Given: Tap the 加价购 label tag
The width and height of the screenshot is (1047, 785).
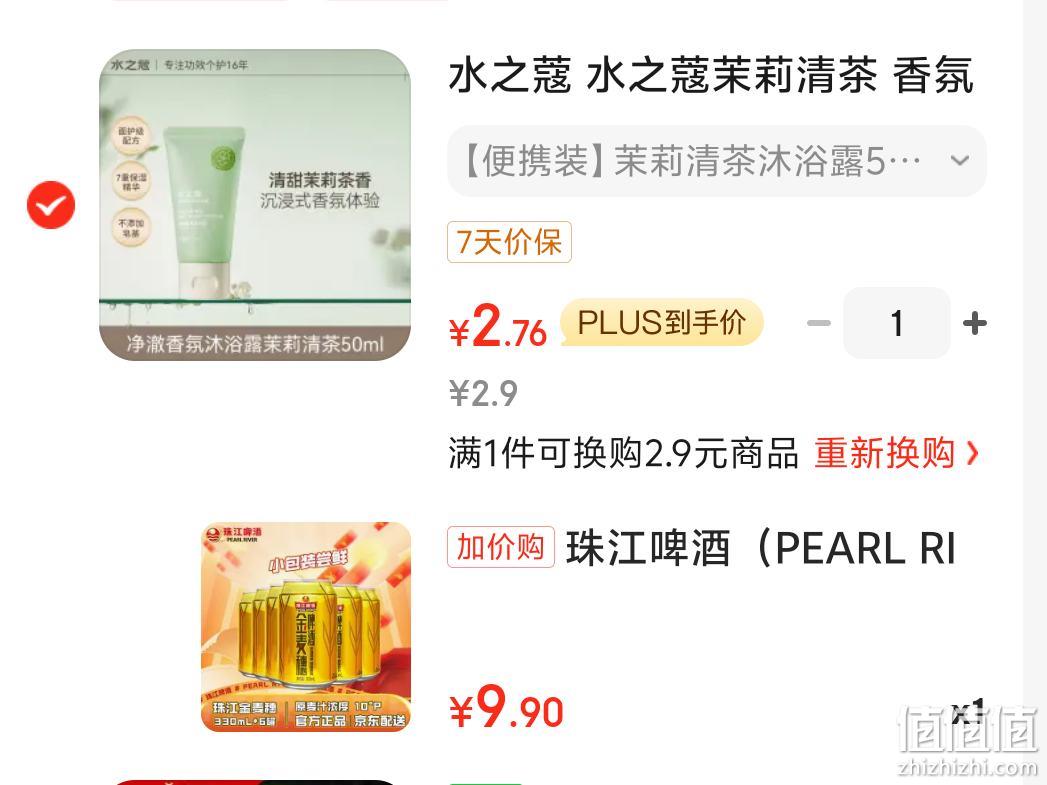Looking at the screenshot, I should coord(501,547).
